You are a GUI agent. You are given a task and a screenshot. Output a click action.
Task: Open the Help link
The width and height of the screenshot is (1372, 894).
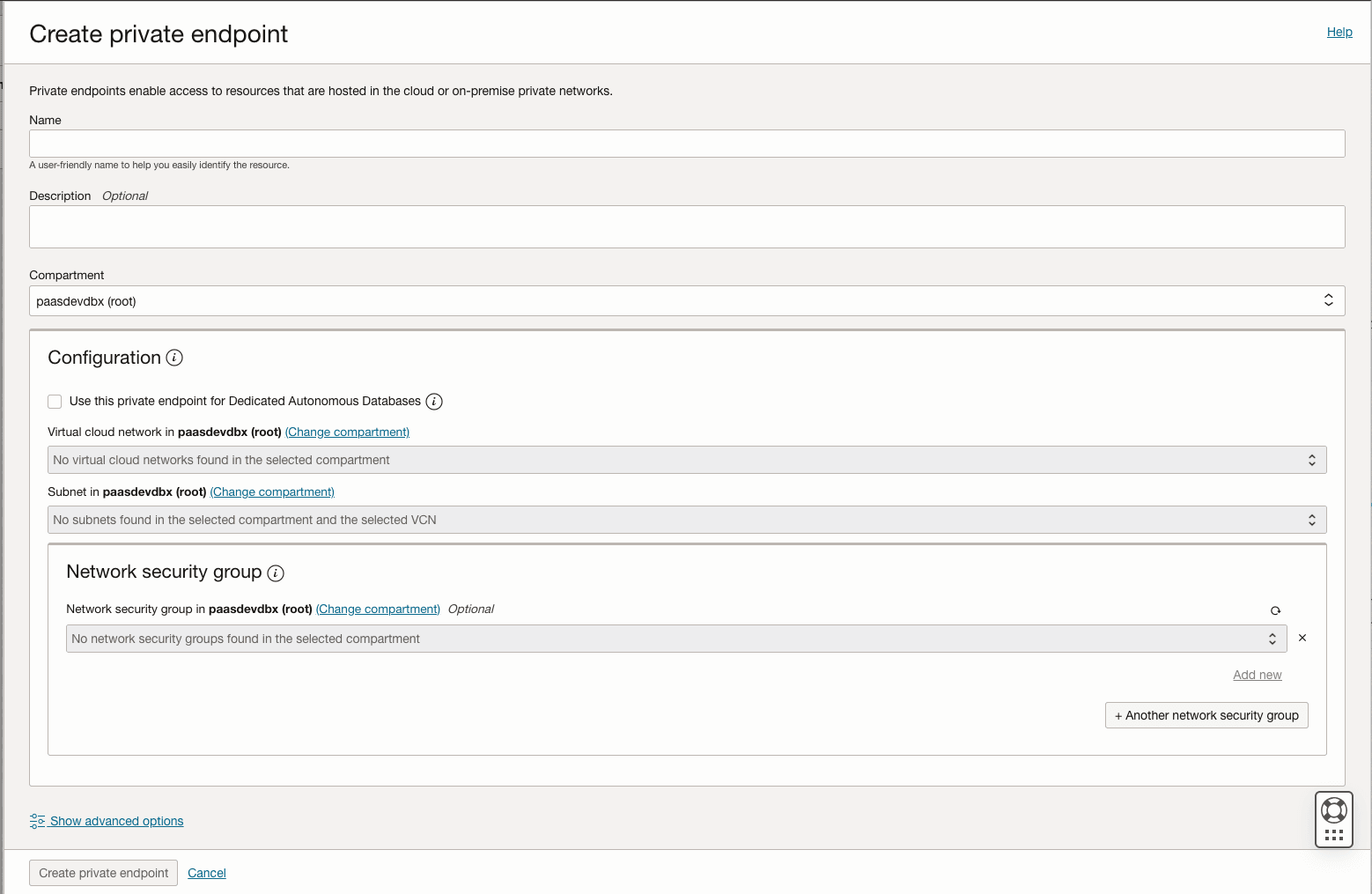[1339, 32]
